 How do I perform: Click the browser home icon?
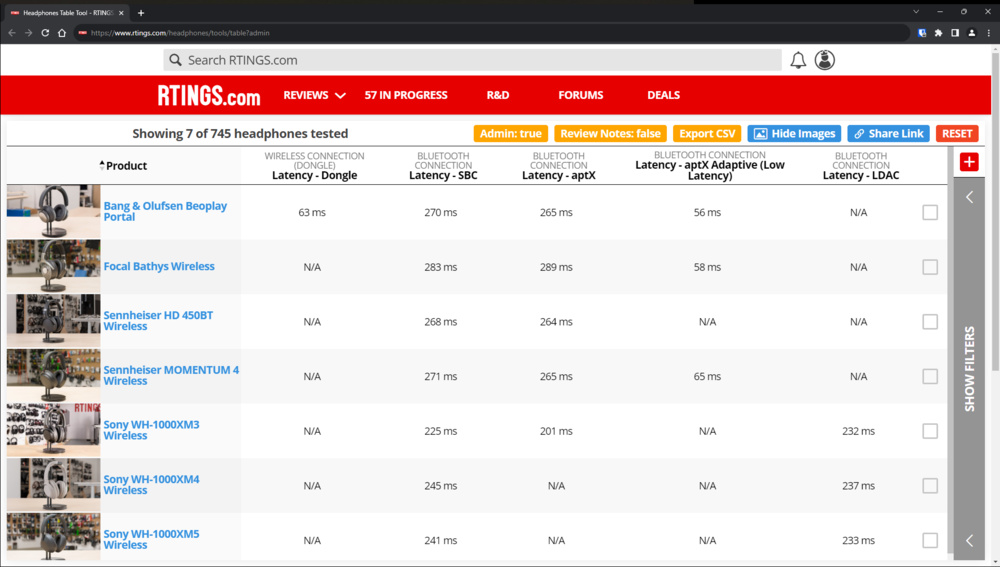point(62,33)
